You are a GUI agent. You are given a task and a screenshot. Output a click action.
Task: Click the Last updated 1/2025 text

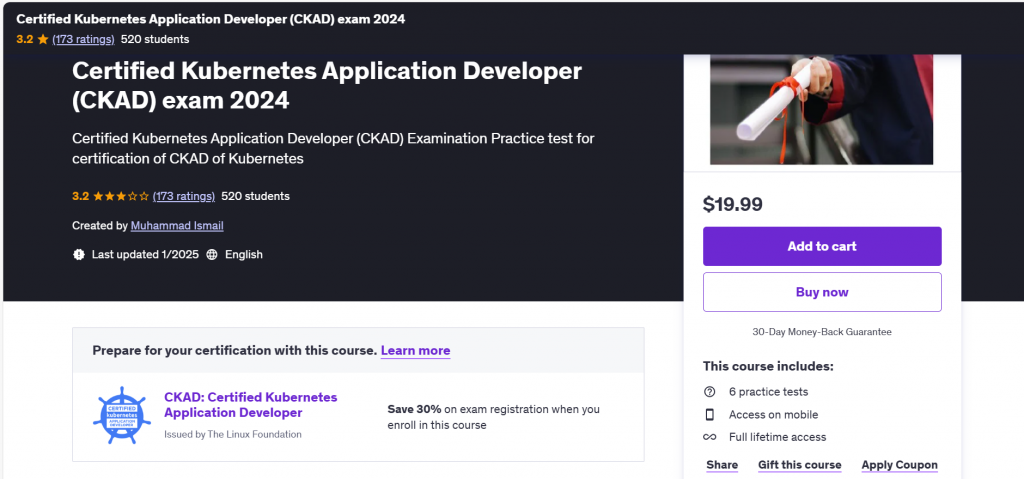(x=145, y=255)
